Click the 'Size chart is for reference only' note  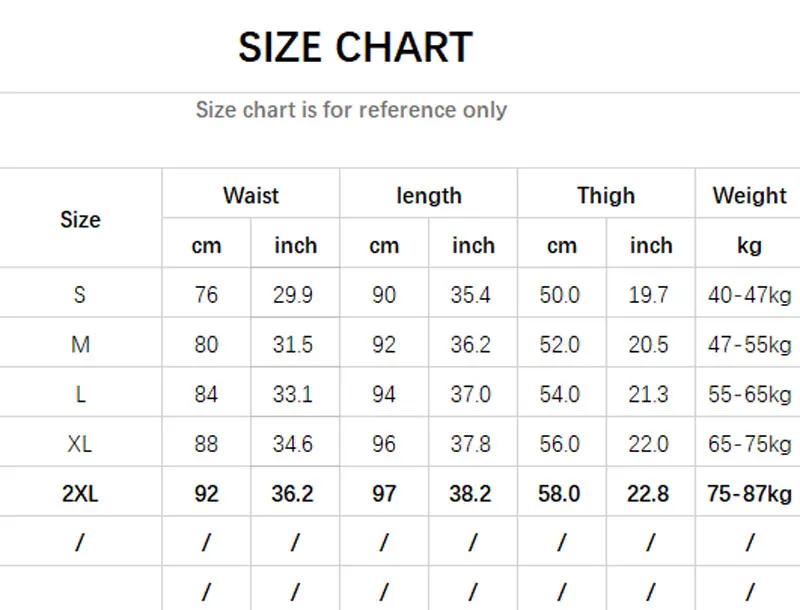(x=351, y=110)
